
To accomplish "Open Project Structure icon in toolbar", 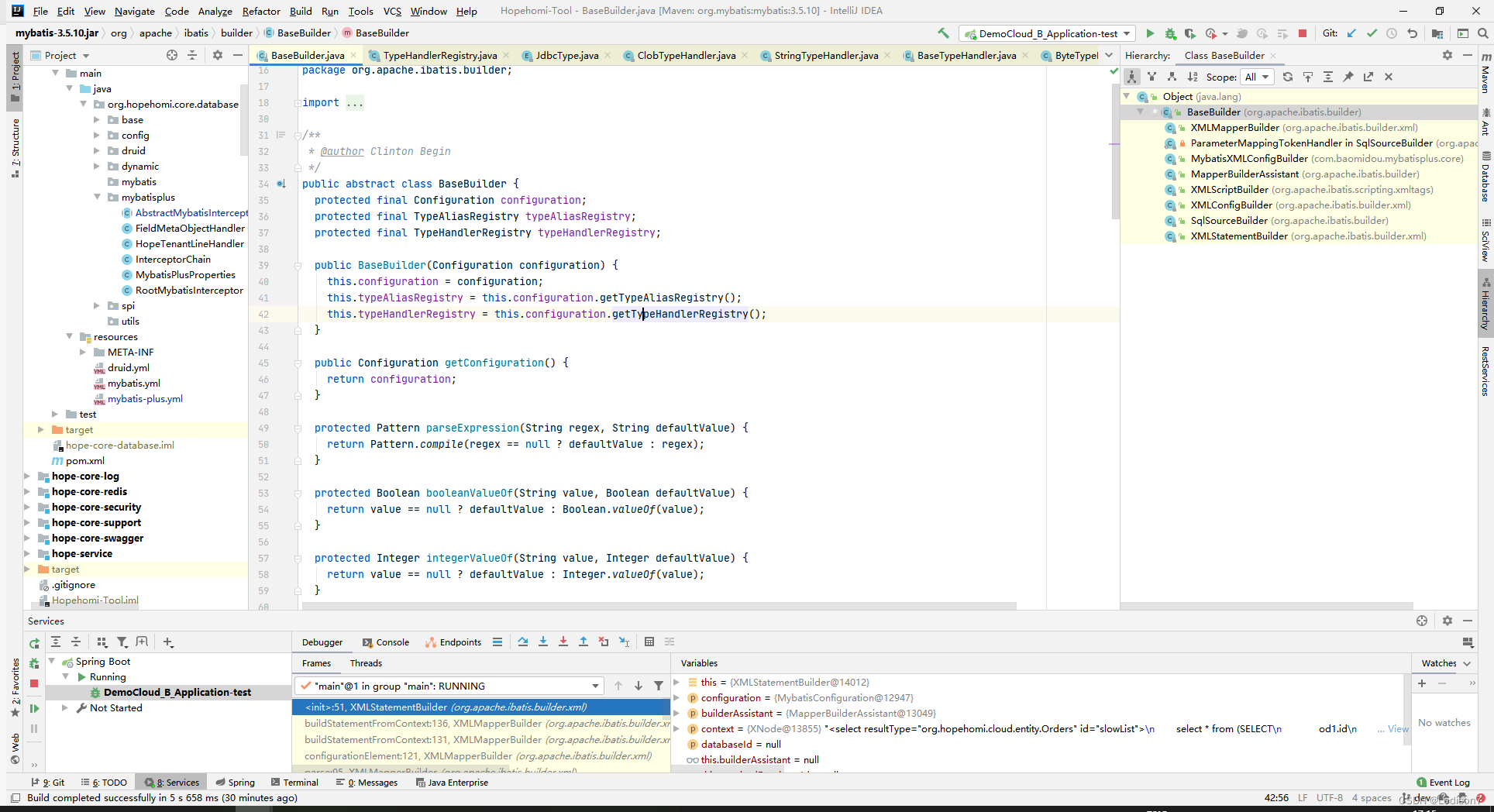I will click(x=1437, y=33).
